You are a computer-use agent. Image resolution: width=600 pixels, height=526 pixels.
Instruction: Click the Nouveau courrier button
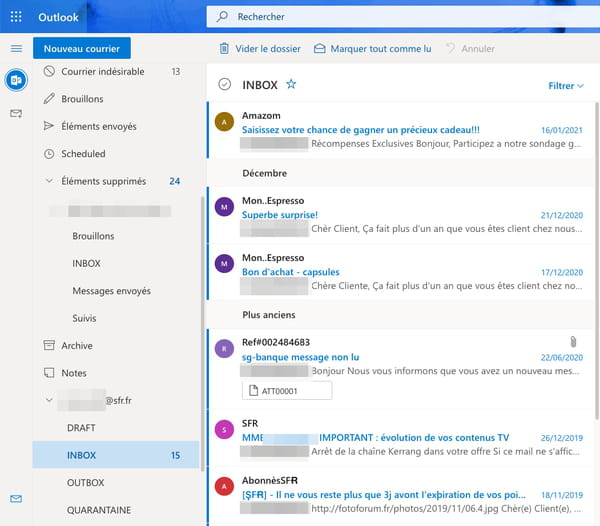[x=82, y=48]
